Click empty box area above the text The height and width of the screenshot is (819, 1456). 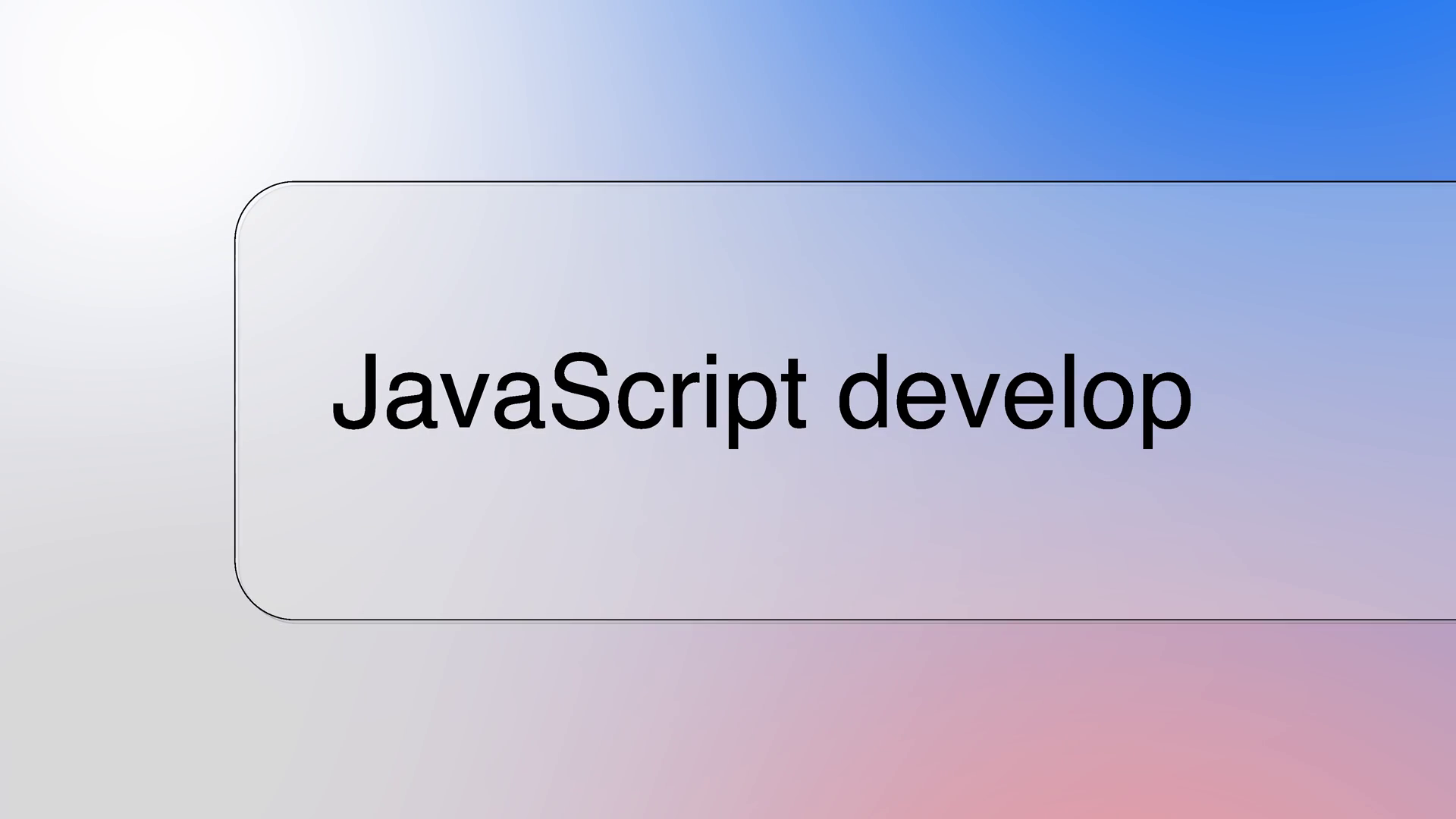[758, 258]
